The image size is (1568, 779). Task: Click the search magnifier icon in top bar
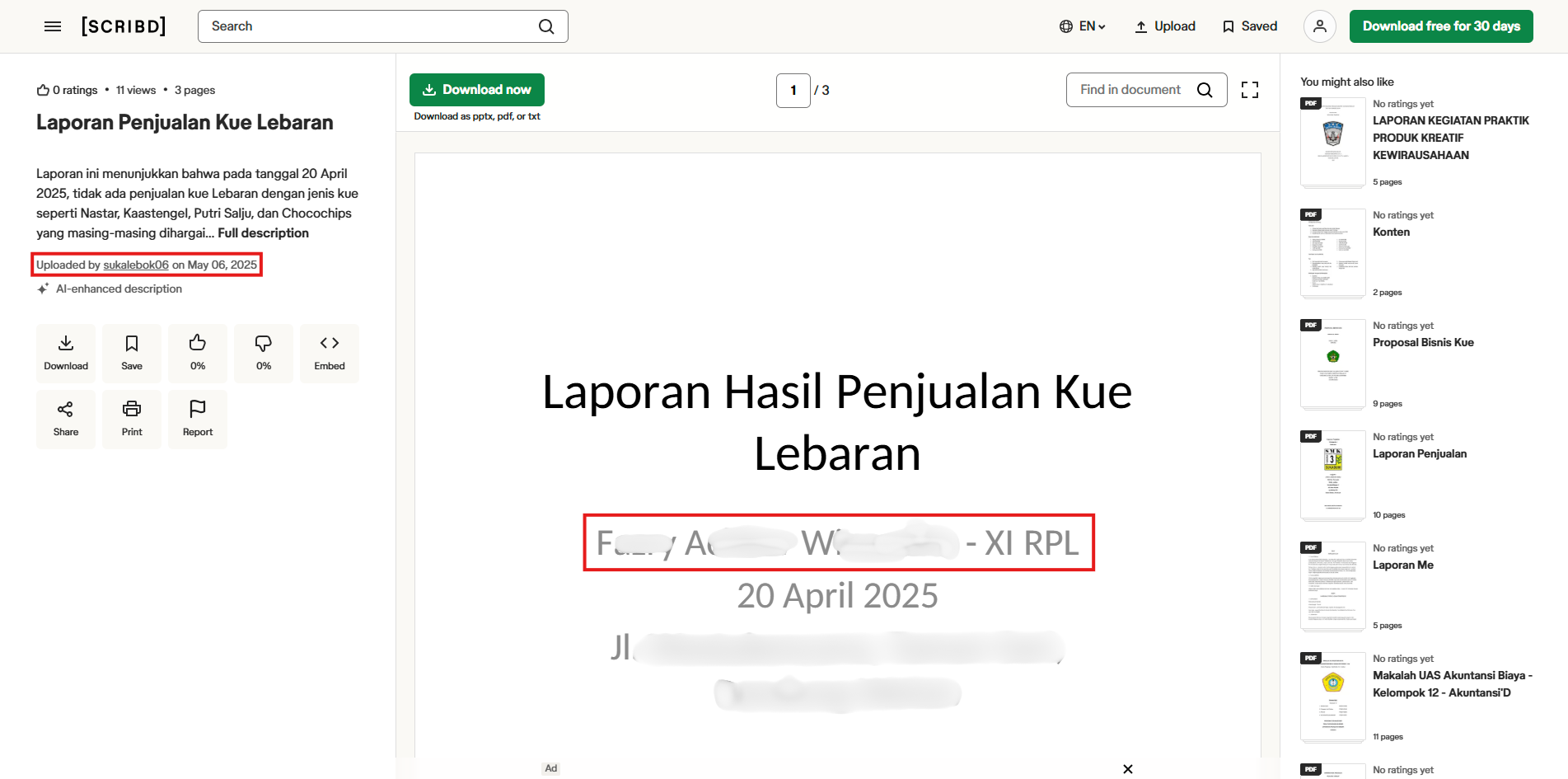(546, 26)
